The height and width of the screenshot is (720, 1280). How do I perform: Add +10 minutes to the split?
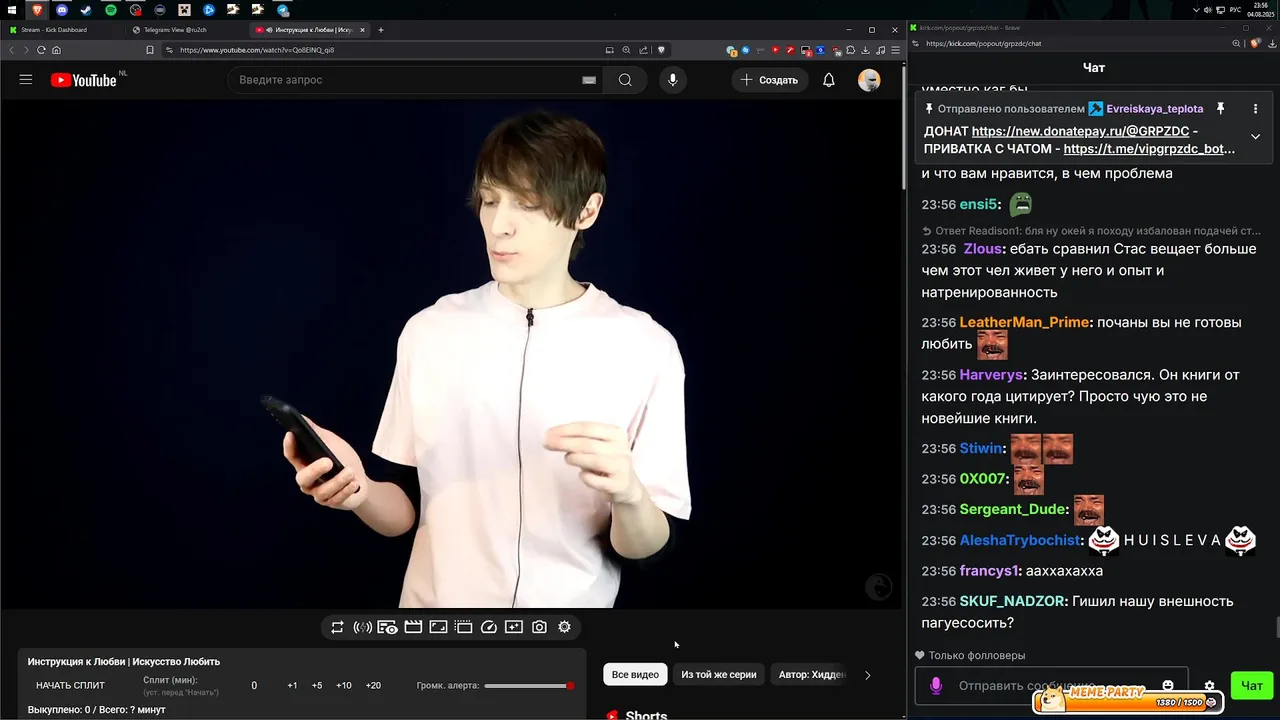click(x=344, y=686)
